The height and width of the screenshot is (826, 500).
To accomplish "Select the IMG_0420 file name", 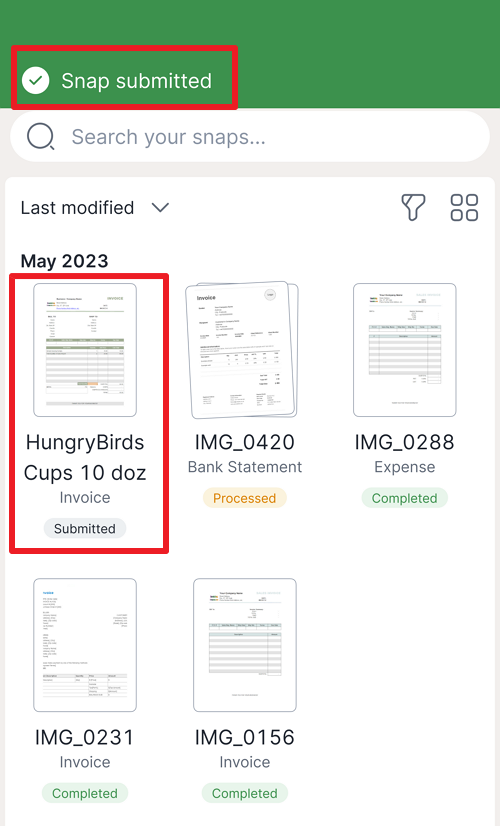I will 245,442.
